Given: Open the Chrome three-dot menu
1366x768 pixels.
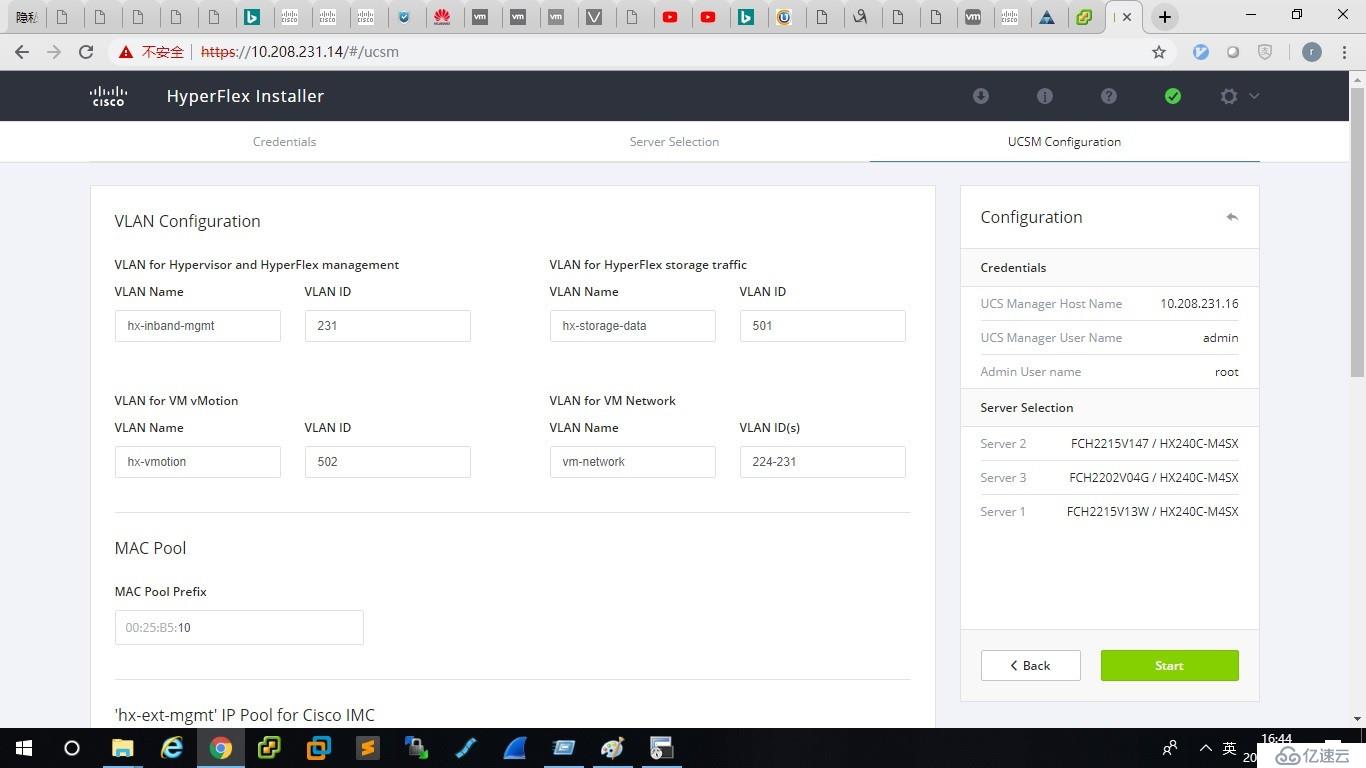Looking at the screenshot, I should tap(1345, 52).
